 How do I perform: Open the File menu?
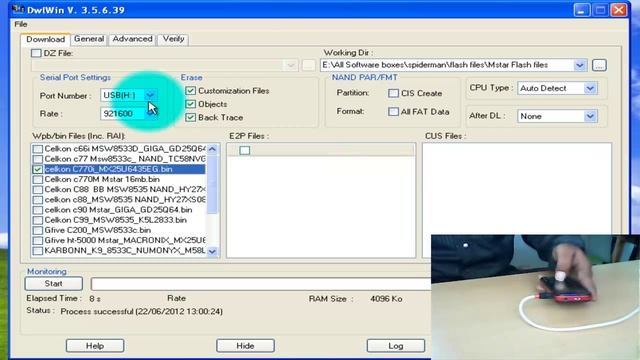tap(20, 24)
